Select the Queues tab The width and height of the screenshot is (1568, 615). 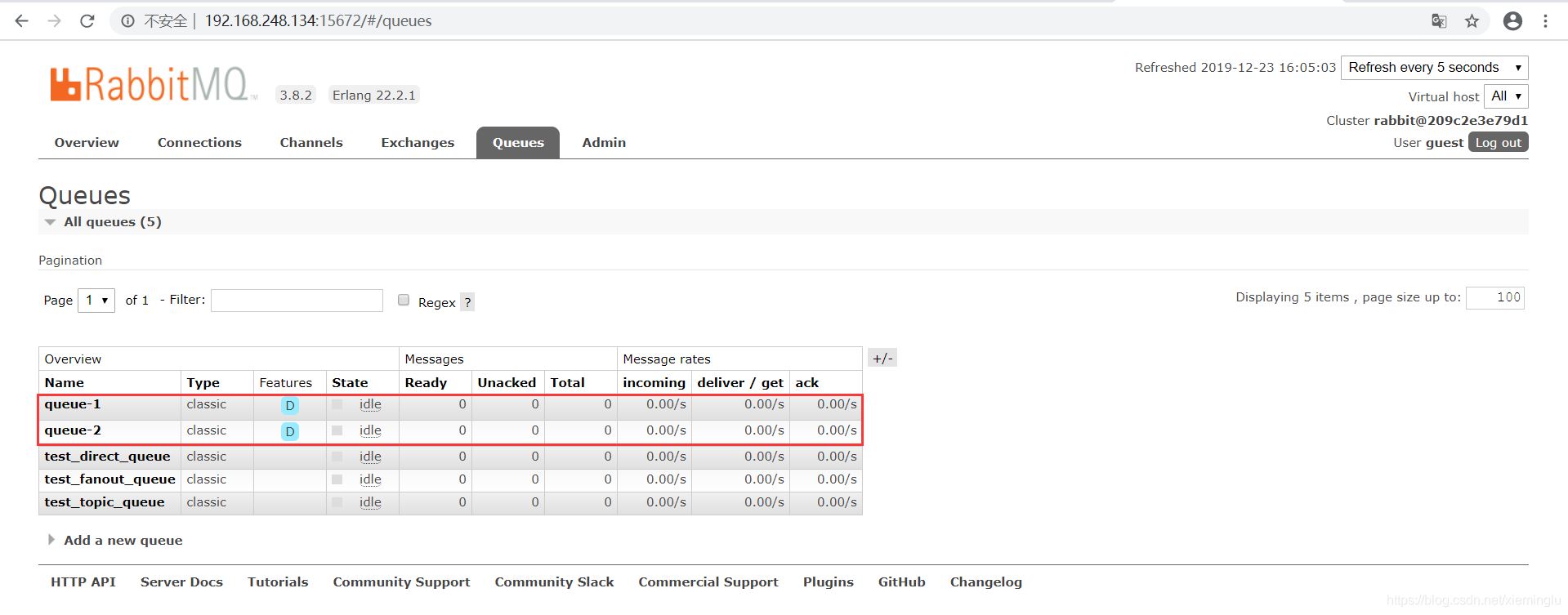coord(518,142)
